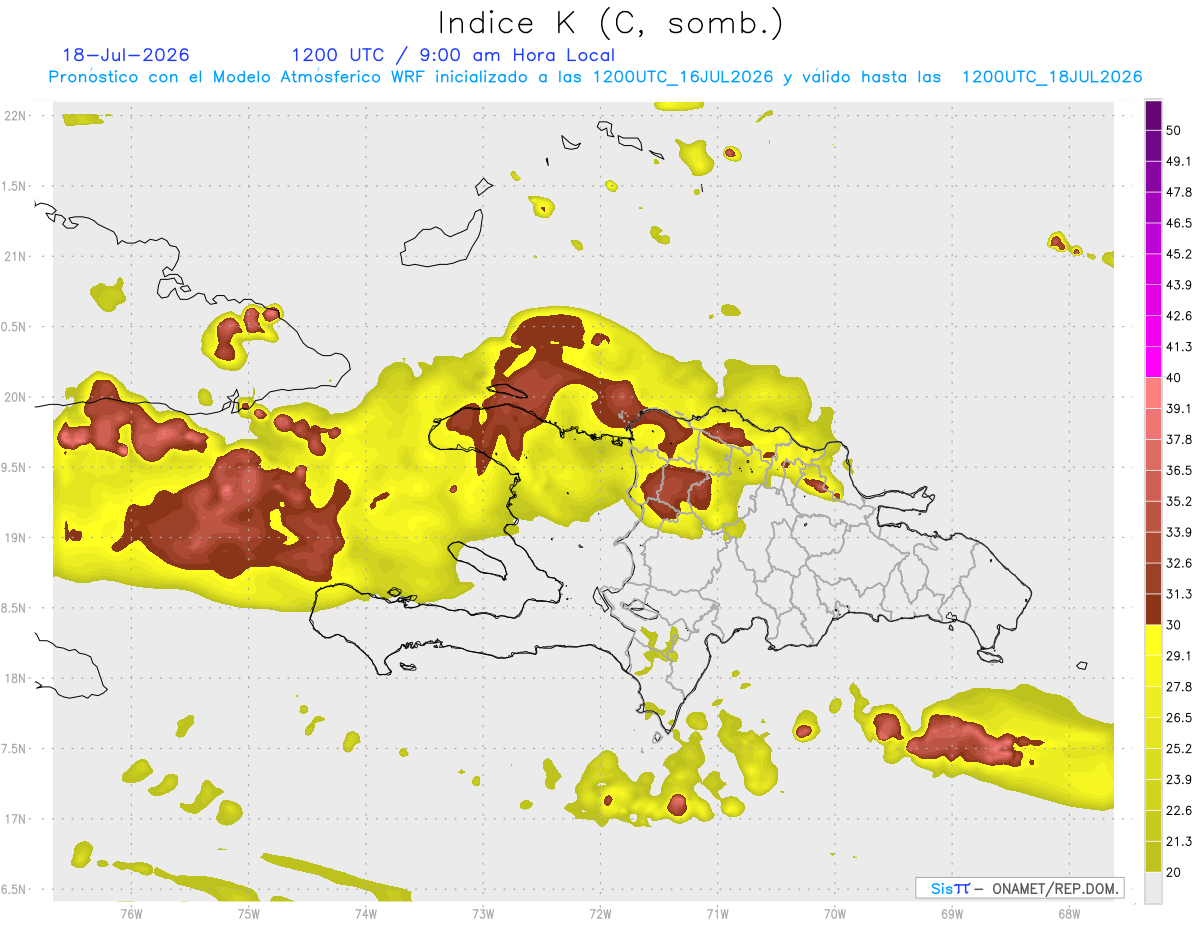The image size is (1200, 927).
Task: Click the "70W" longitude label
Action: tap(835, 913)
